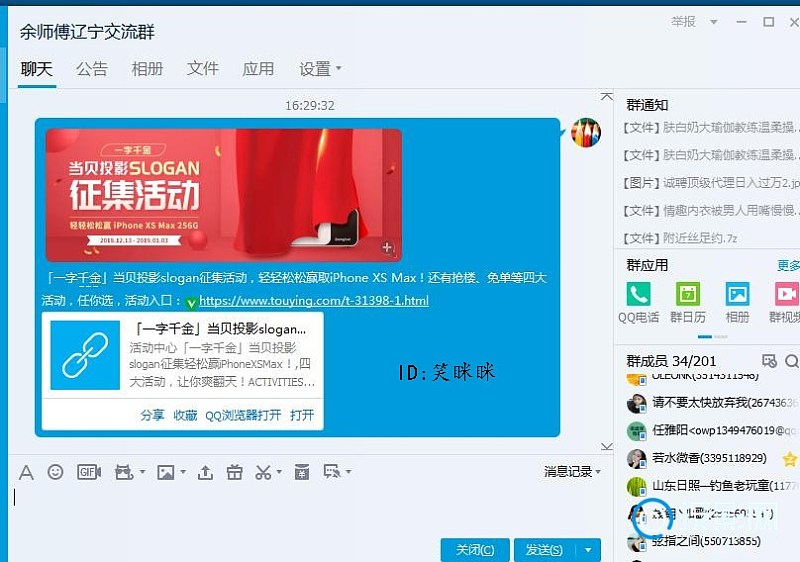Viewport: 800px width, 562px height.
Task: Click the star next to 若水微香
Action: 790,459
